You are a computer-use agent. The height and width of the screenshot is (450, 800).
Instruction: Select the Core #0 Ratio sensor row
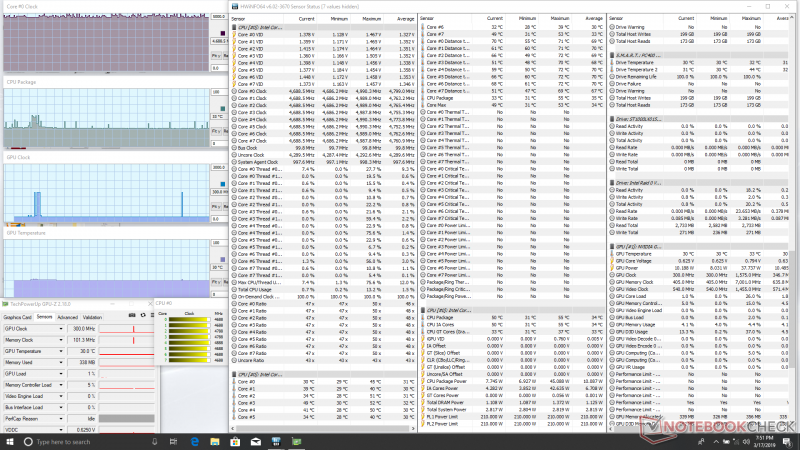322,304
